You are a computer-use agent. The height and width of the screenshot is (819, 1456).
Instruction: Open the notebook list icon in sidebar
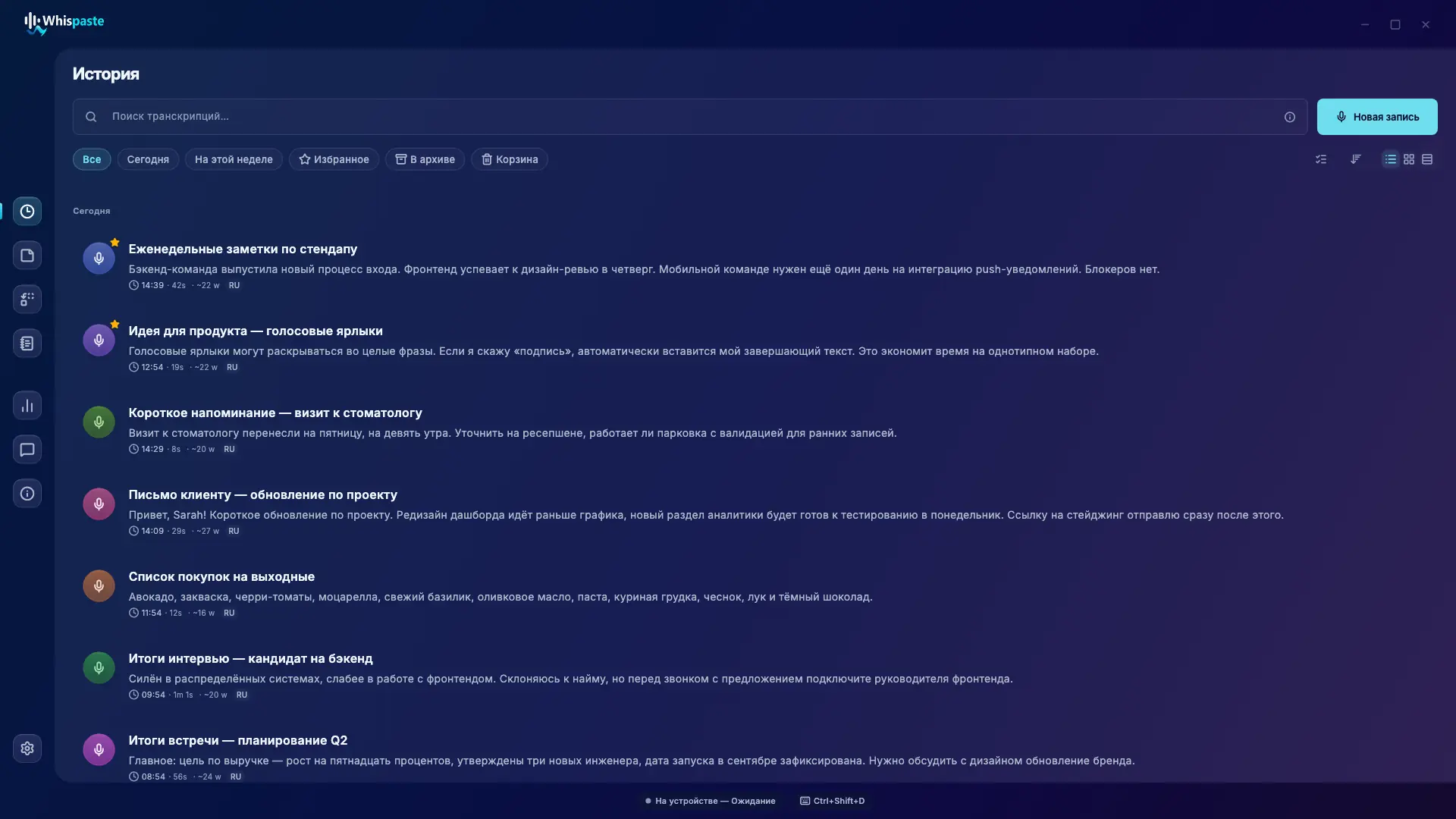27,344
